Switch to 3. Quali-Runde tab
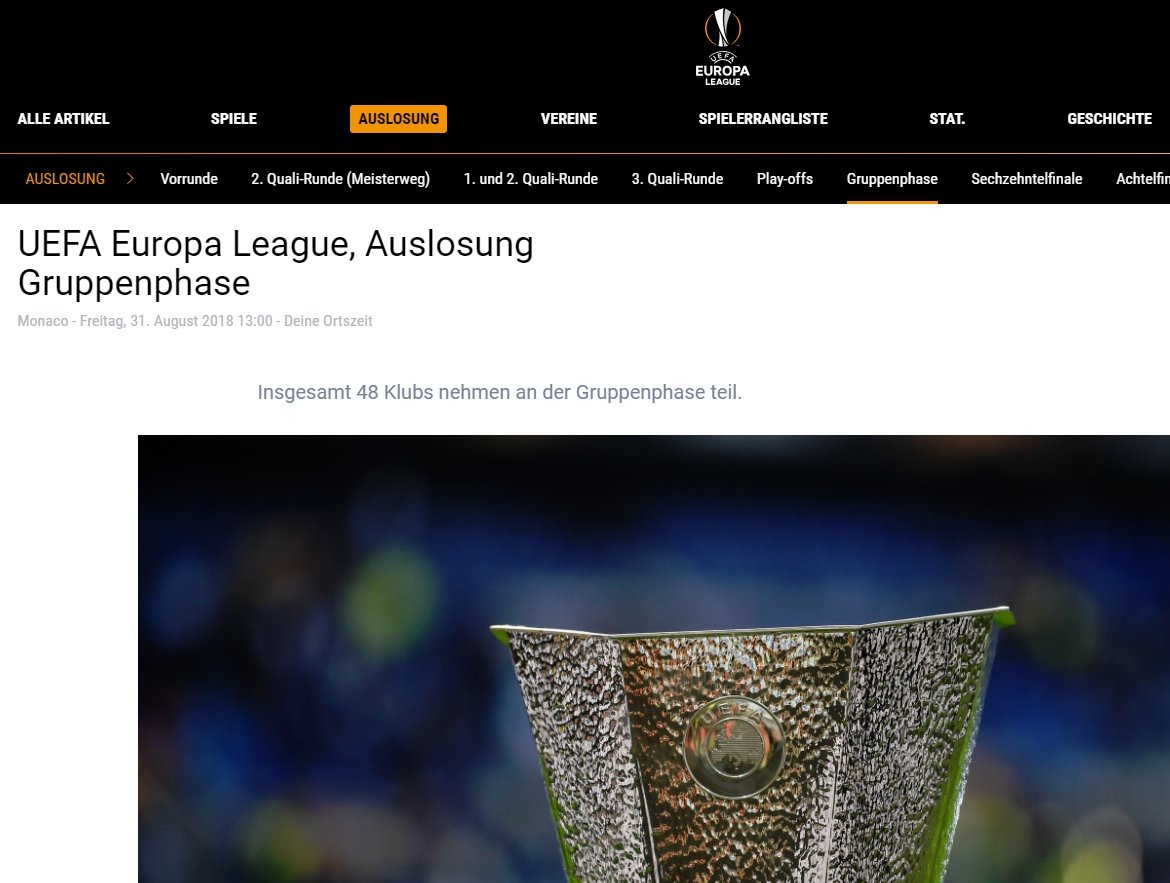Image resolution: width=1170 pixels, height=883 pixels. pyautogui.click(x=677, y=178)
